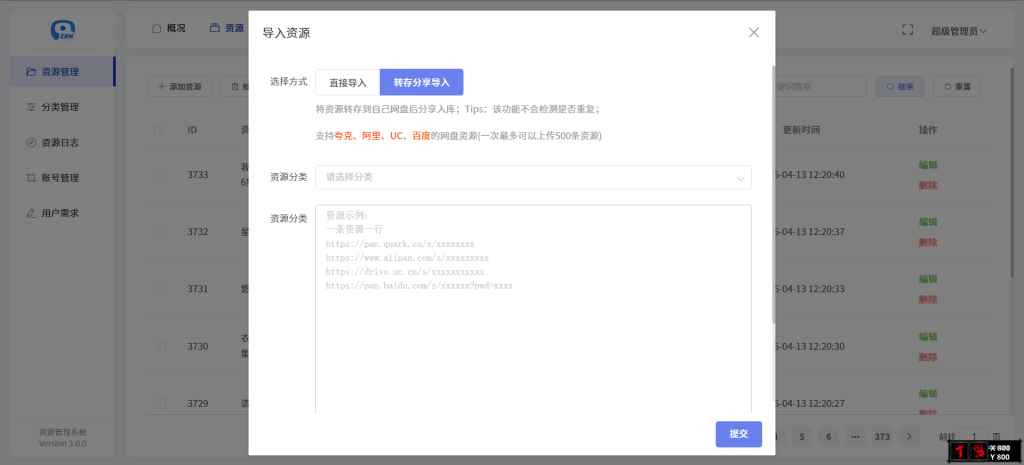The width and height of the screenshot is (1024, 465).
Task: Click the CRM logo icon
Action: (63, 29)
